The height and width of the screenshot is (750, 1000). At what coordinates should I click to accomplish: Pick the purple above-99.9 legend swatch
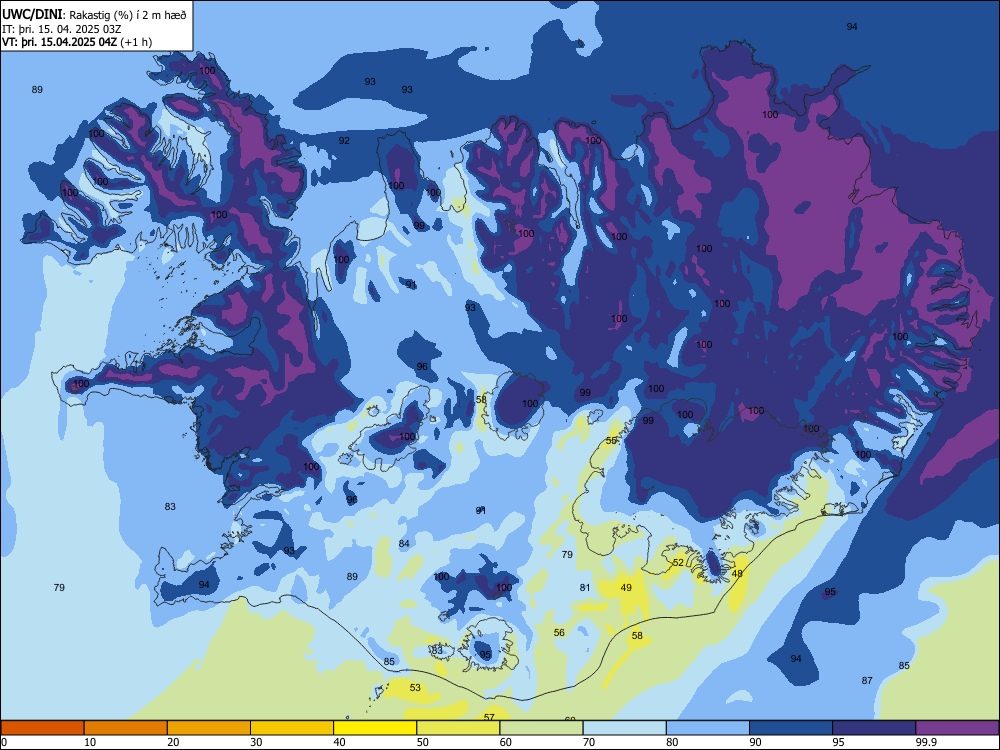(957, 728)
